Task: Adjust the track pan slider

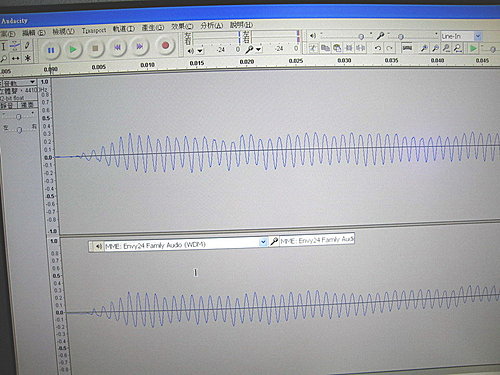Action: 19,130
